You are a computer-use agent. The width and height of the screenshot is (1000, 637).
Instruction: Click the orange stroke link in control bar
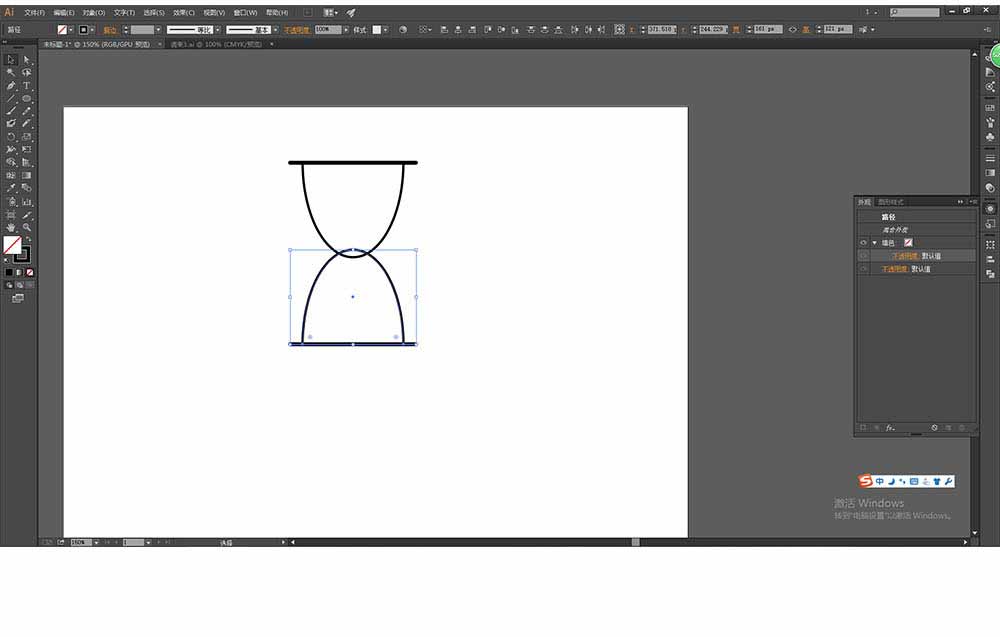coord(110,29)
